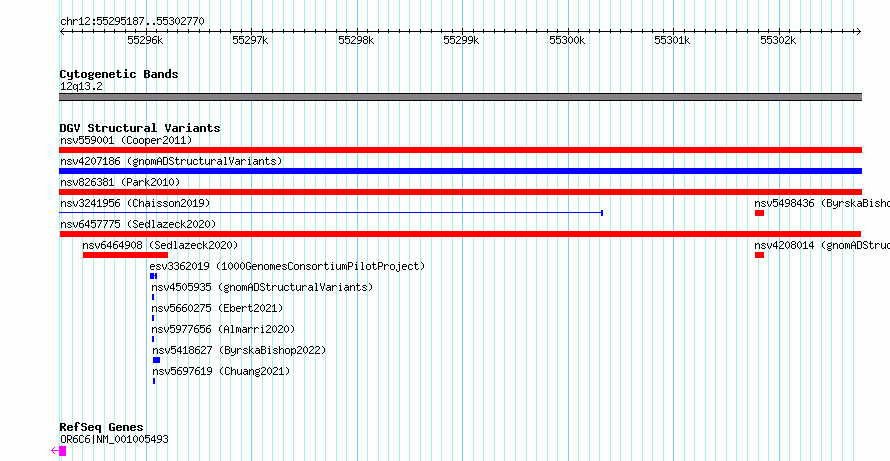Click the 55299k ruler tick label
Image resolution: width=890 pixels, height=461 pixels.
tap(461, 40)
